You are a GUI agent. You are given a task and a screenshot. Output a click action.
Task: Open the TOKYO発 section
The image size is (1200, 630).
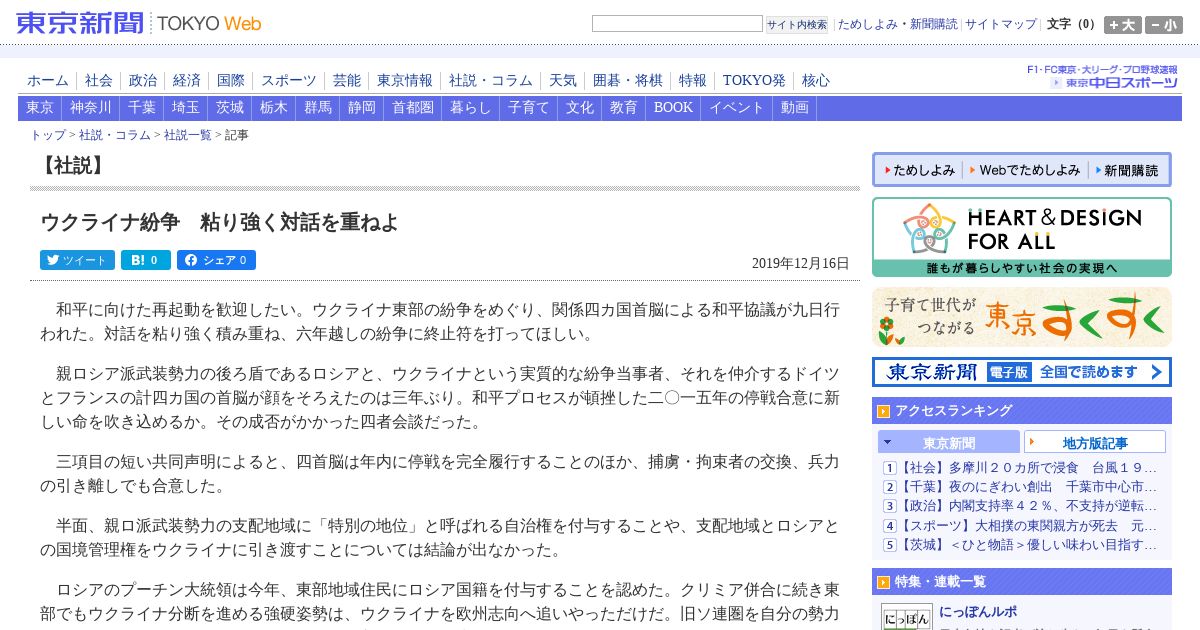(754, 80)
